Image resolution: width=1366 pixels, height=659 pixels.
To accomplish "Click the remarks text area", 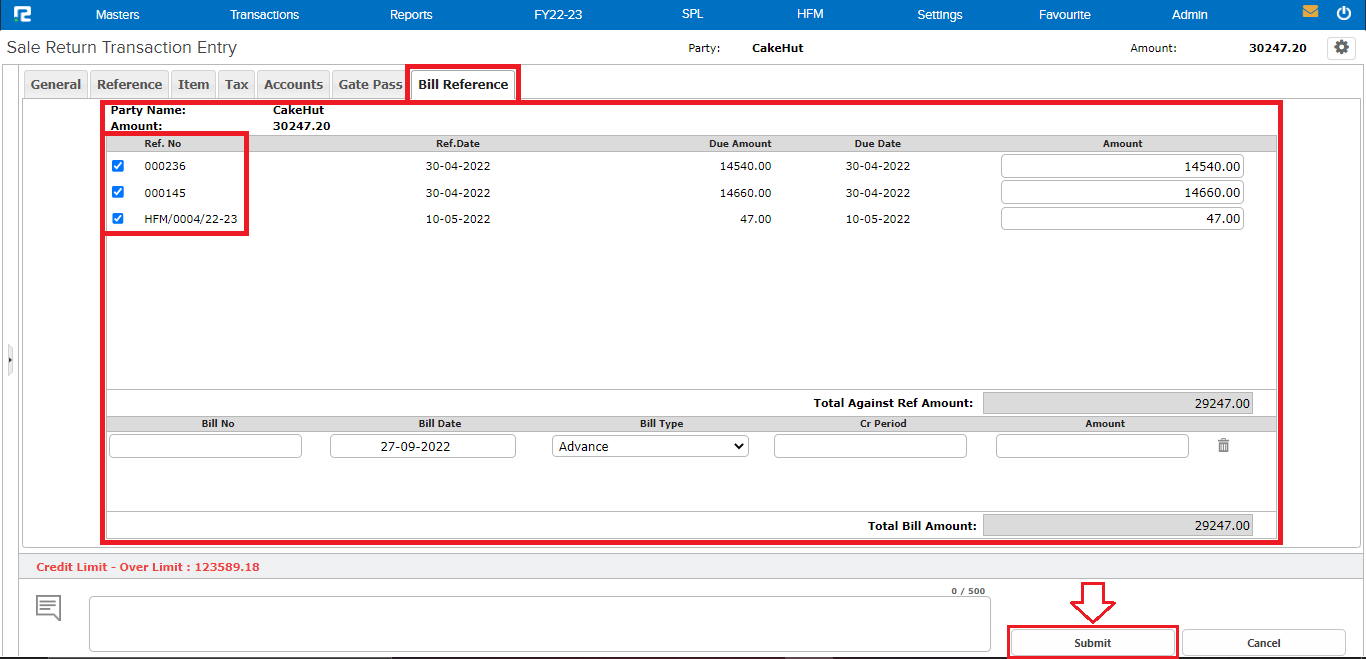I will 539,624.
